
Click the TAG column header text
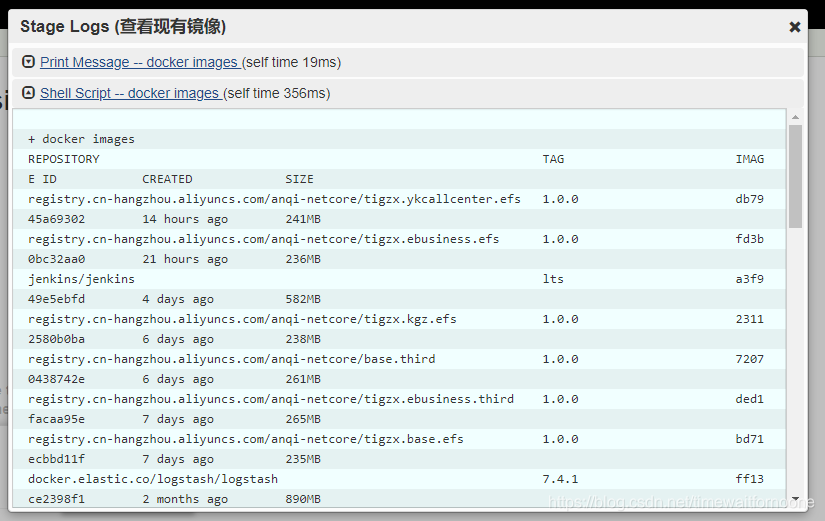click(553, 159)
